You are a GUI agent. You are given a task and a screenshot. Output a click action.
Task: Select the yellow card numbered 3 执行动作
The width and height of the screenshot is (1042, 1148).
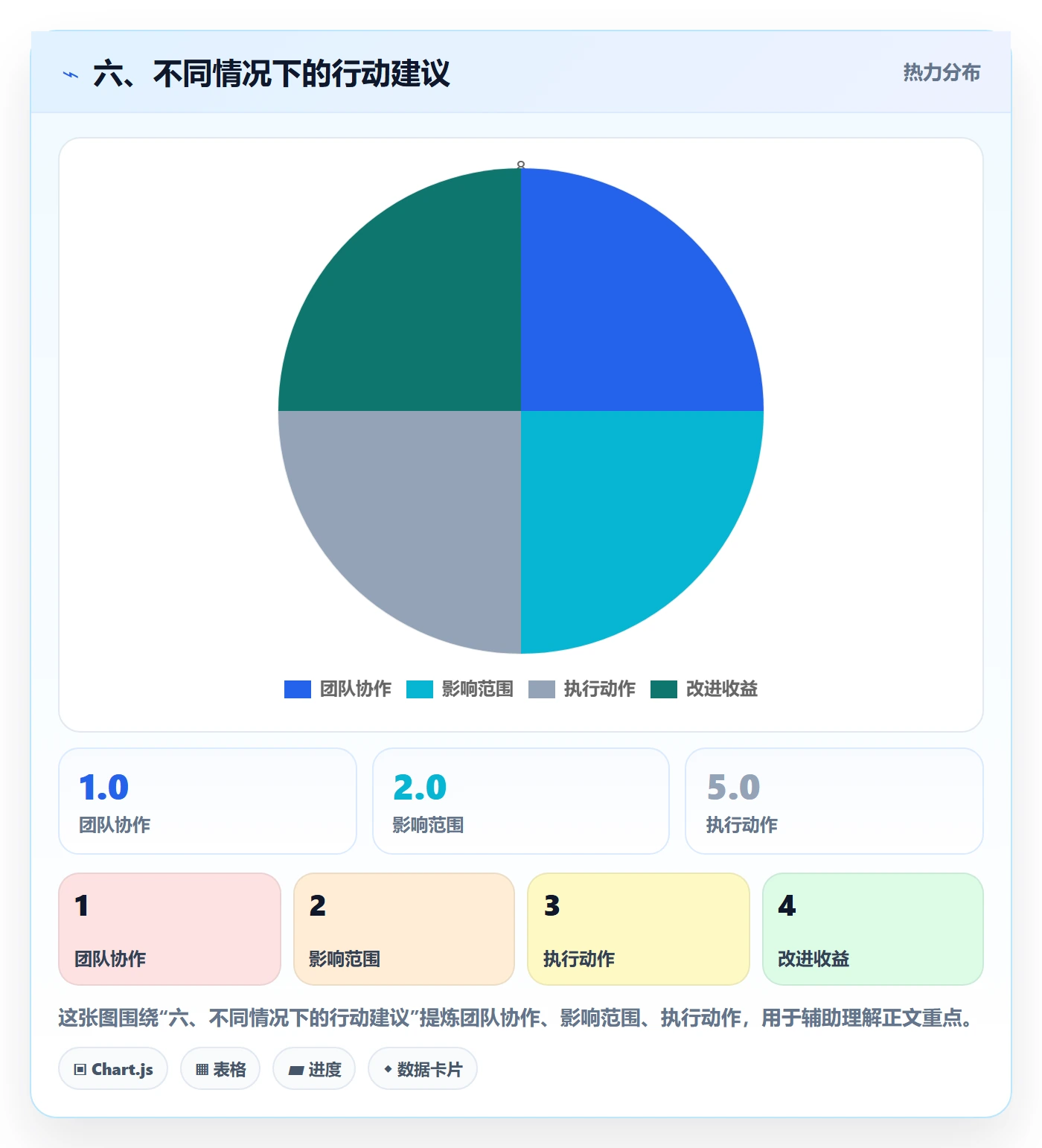(x=639, y=929)
